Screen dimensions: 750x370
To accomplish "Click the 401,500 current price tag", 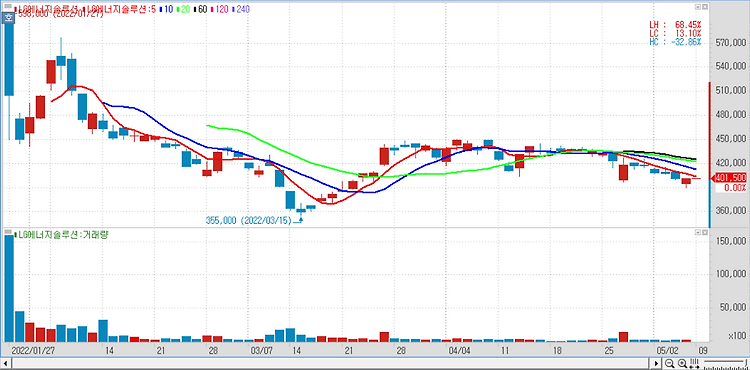I will tap(730, 178).
